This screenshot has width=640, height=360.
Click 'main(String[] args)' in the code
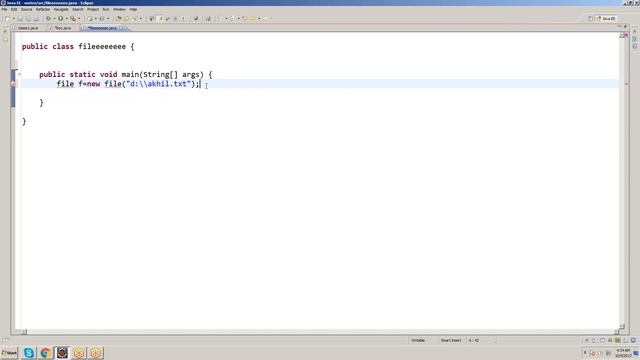click(x=162, y=74)
